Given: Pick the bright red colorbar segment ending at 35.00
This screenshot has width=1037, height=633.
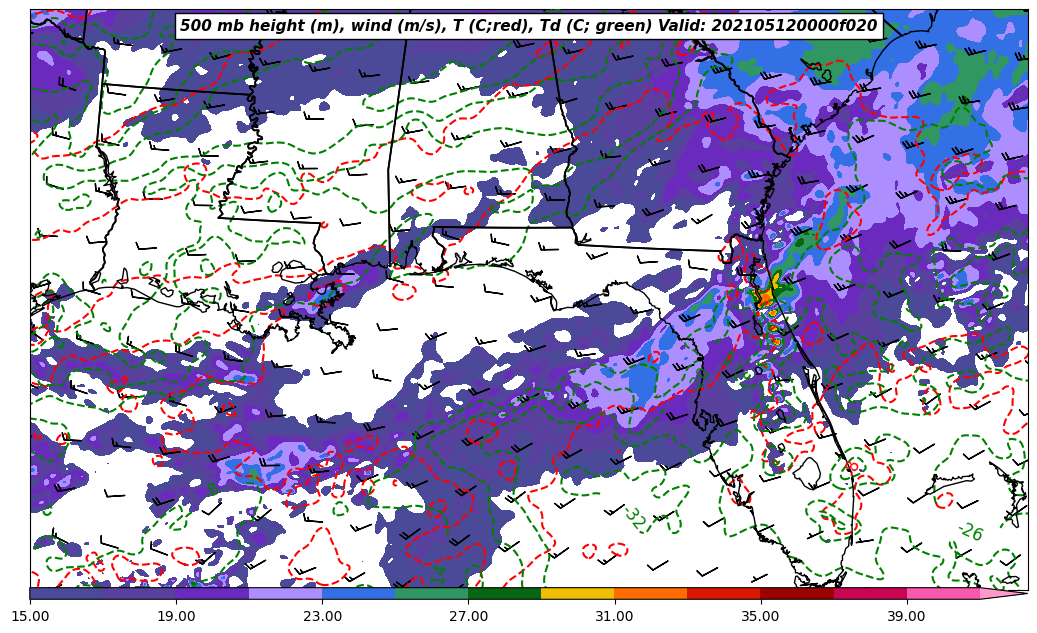Looking at the screenshot, I should coord(724,593).
